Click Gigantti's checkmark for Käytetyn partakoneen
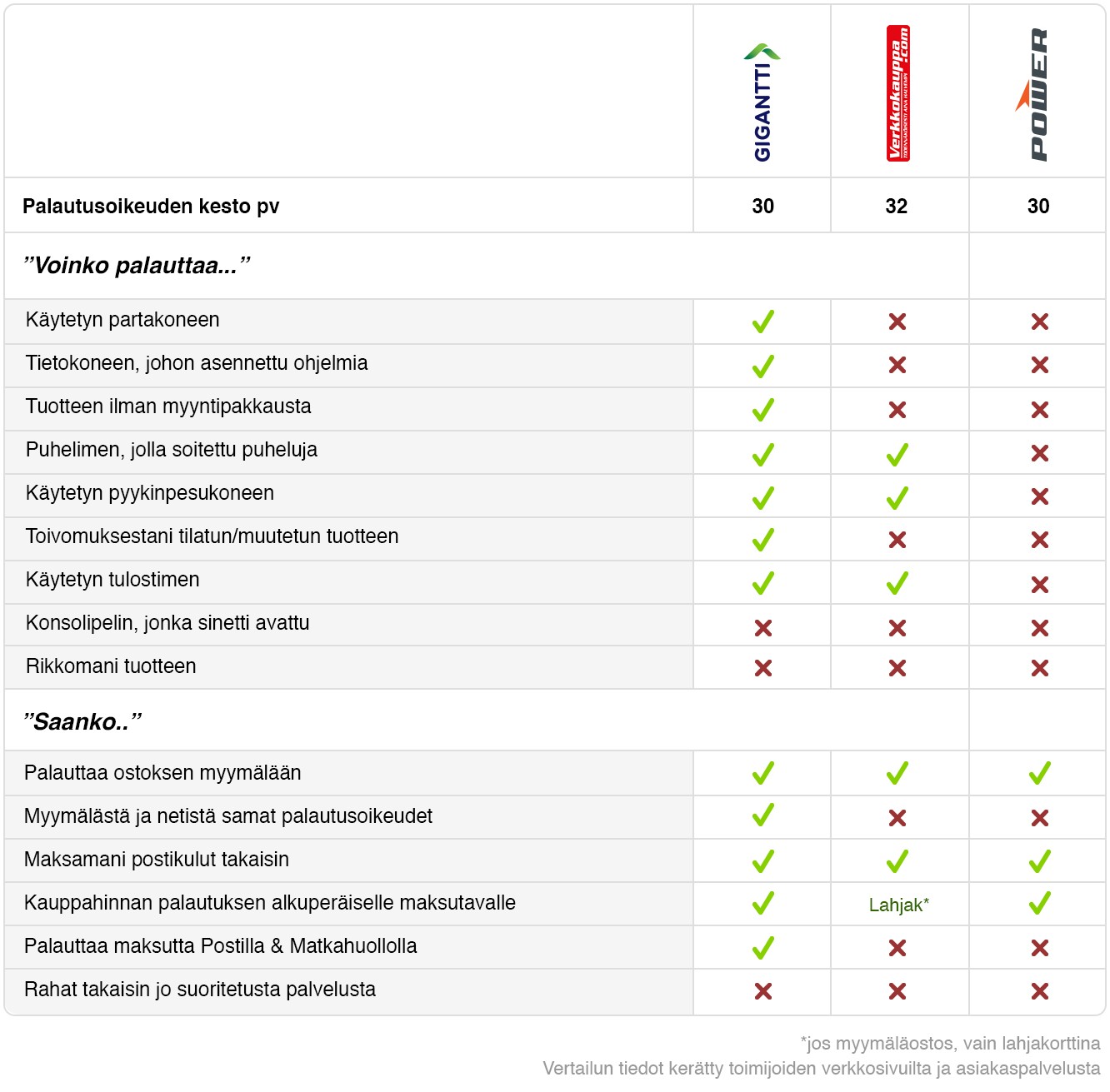Viewport: 1110px width, 1092px height. click(x=763, y=322)
